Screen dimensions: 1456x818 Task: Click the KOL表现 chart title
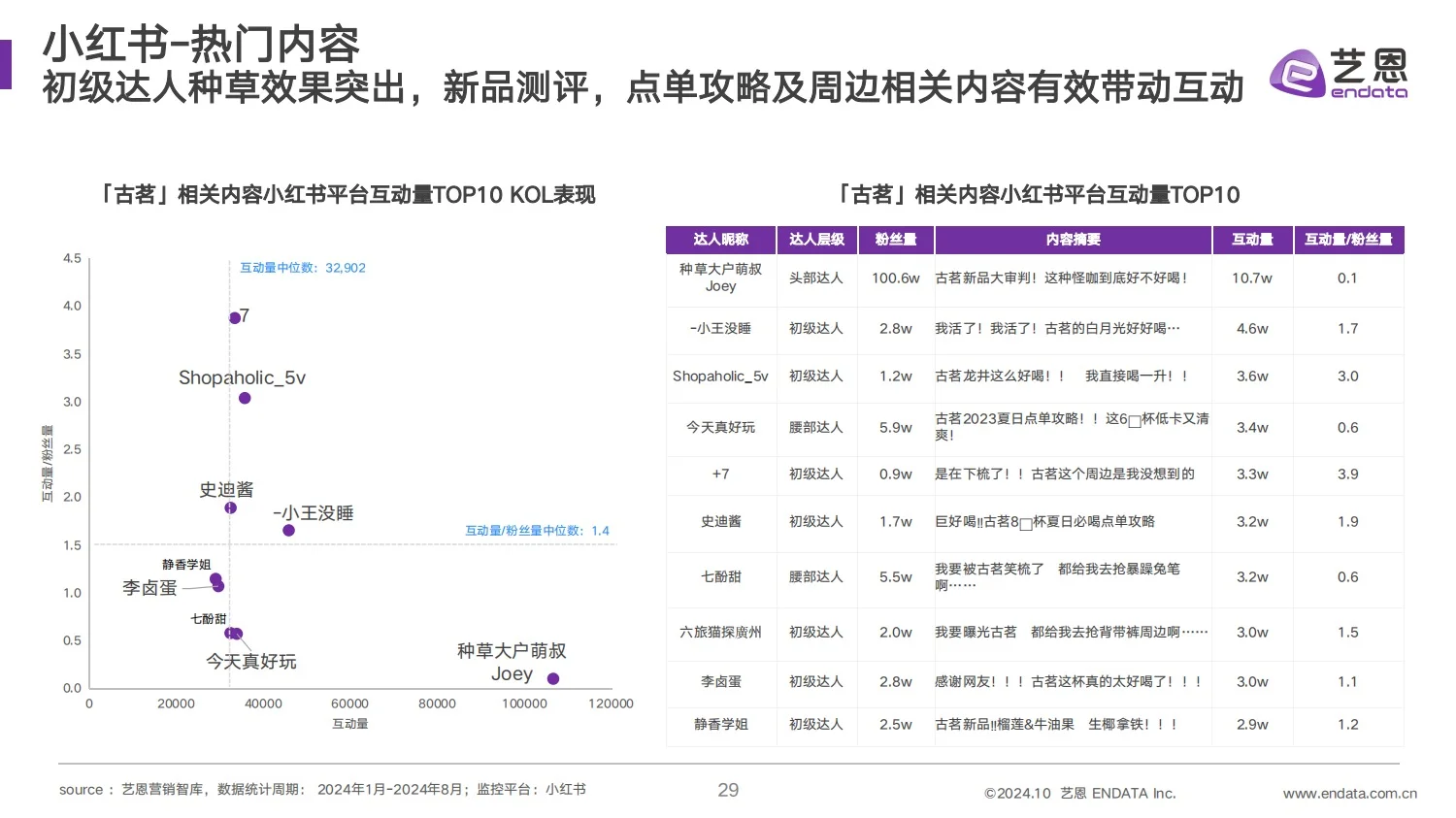point(347,194)
